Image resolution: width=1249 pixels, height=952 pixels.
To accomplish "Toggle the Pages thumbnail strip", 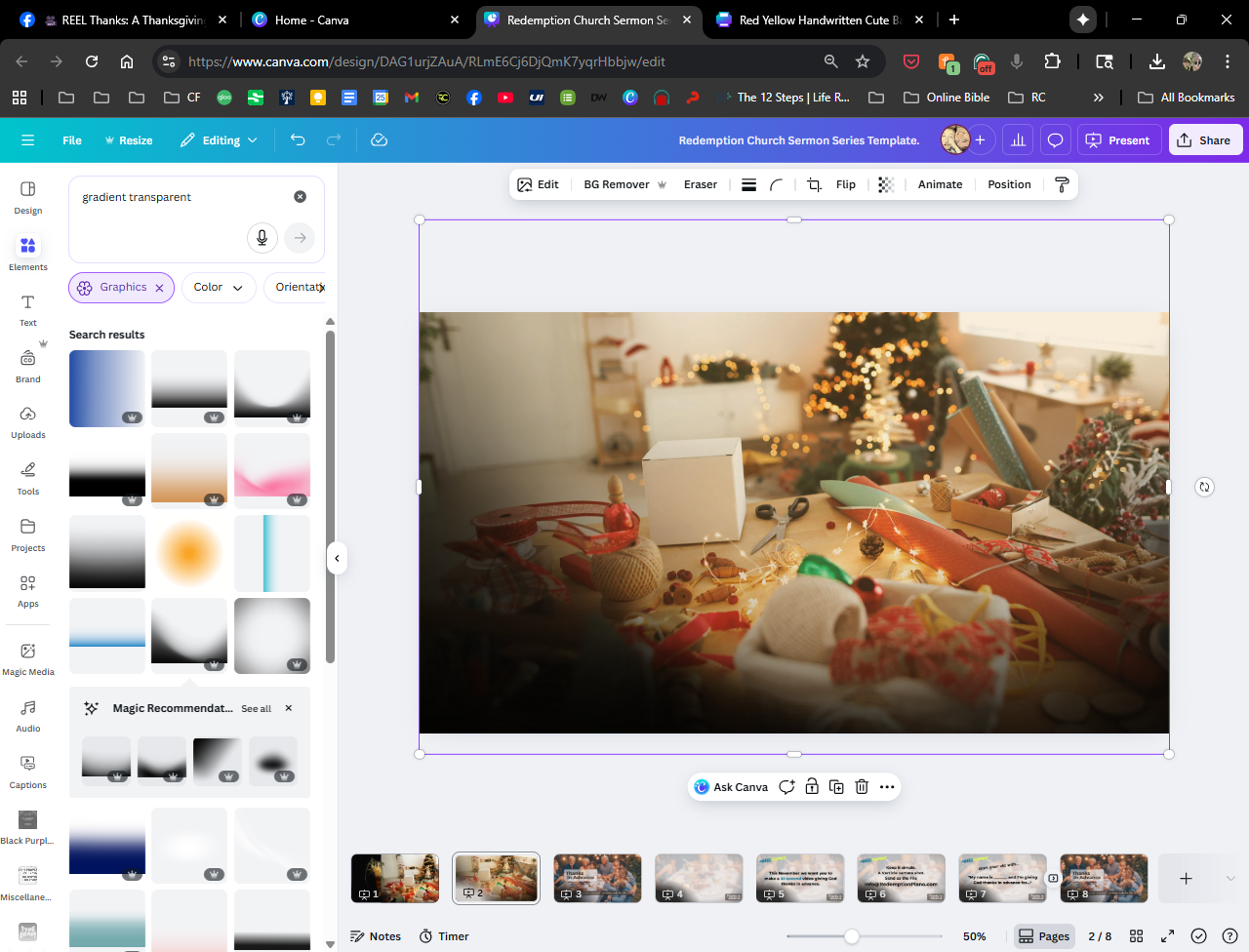I will click(1044, 936).
